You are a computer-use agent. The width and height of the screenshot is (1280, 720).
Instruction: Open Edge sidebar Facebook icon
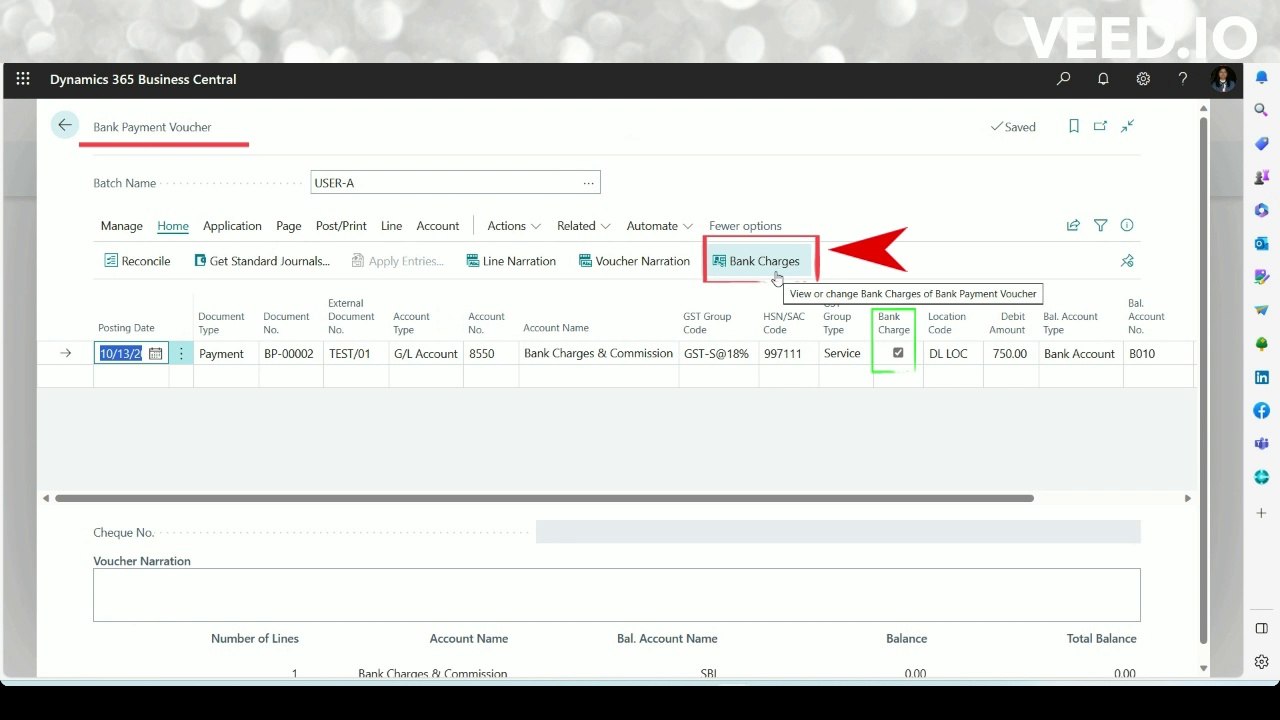point(1262,410)
